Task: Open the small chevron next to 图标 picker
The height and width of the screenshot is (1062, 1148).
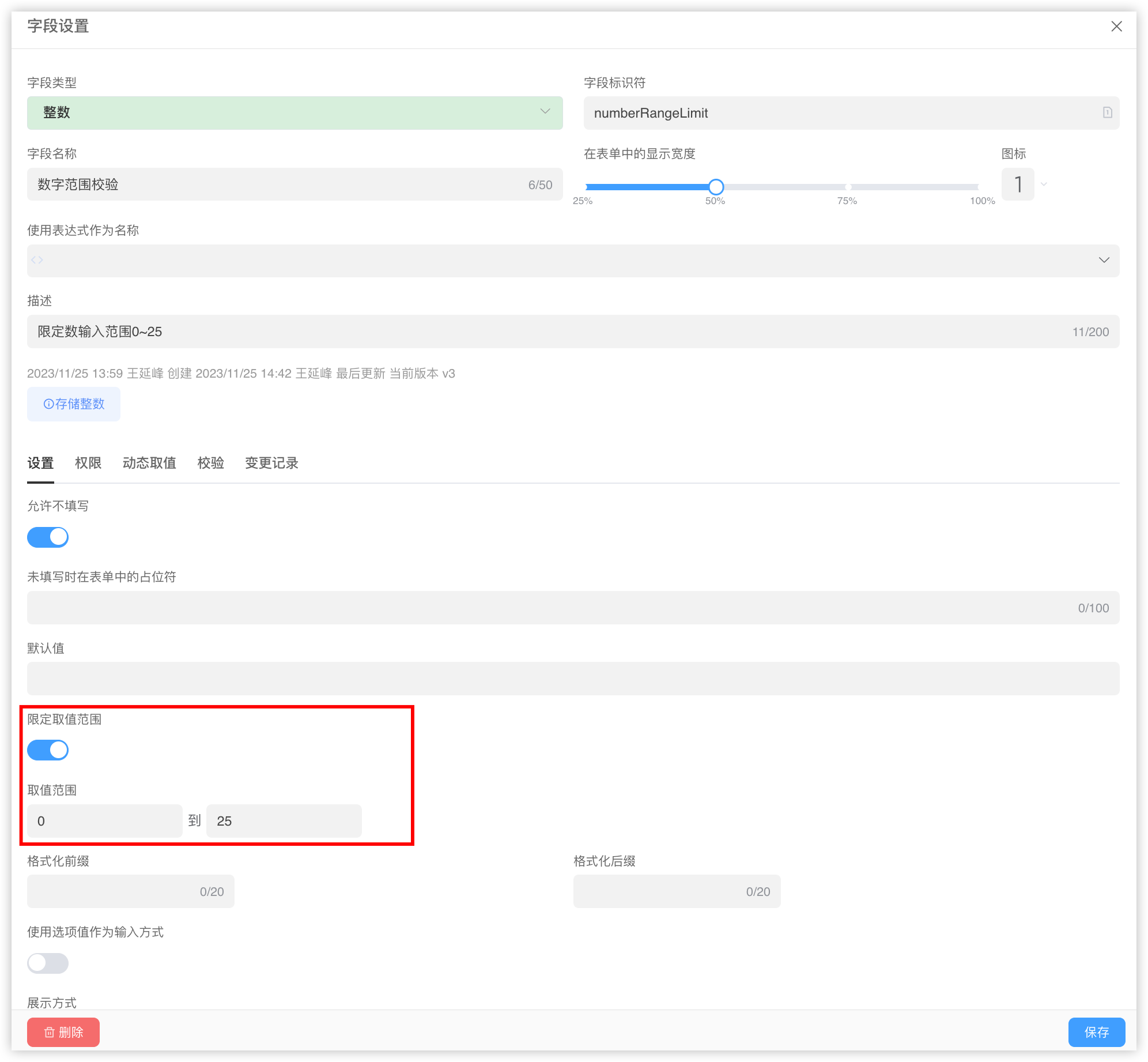Action: pyautogui.click(x=1044, y=184)
